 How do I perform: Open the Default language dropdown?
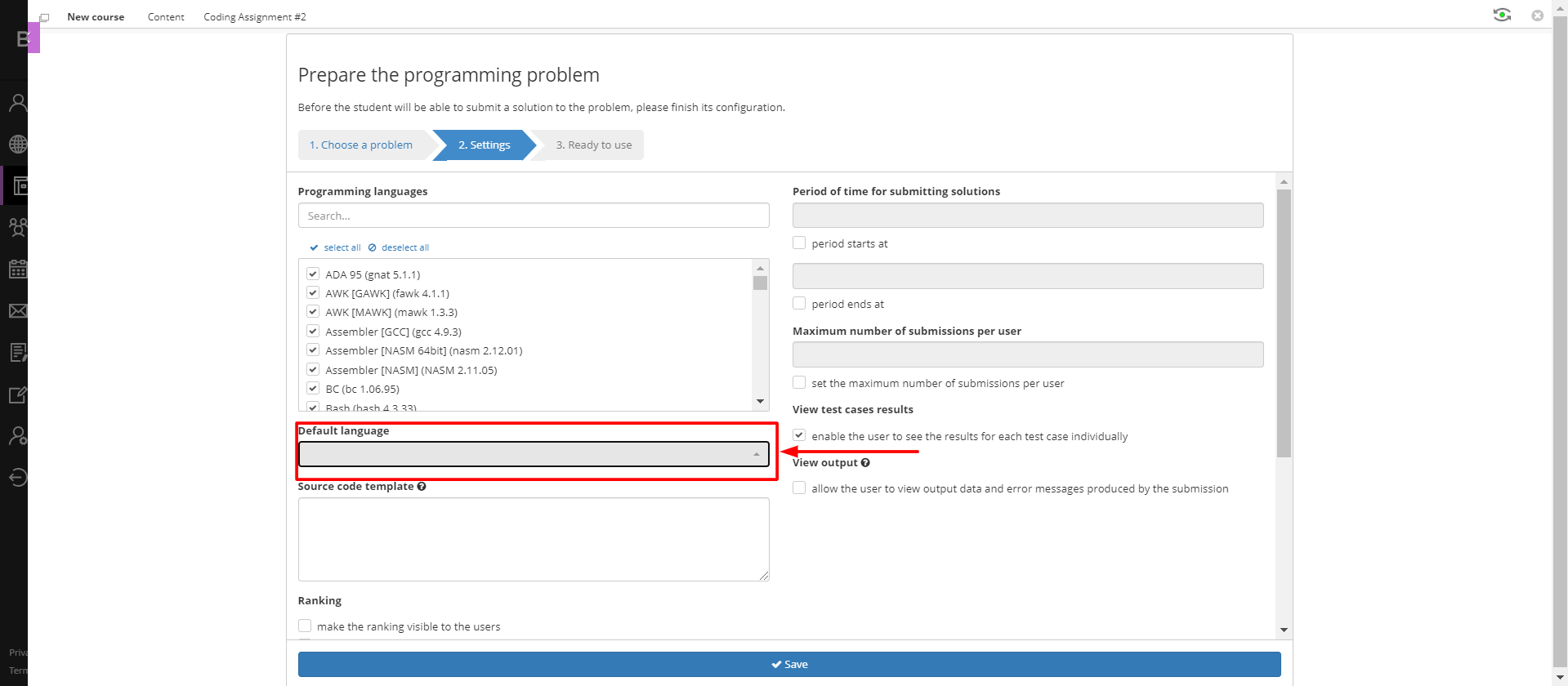click(x=534, y=454)
